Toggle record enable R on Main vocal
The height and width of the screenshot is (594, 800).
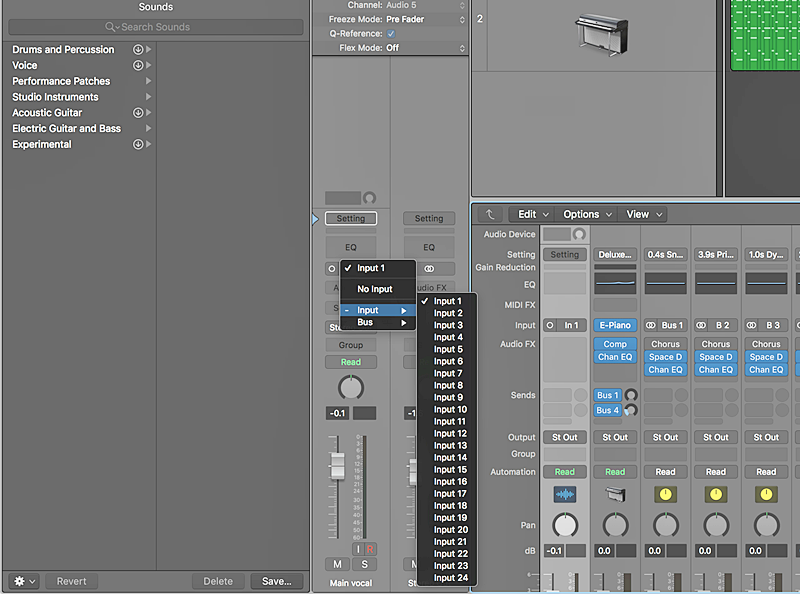pos(370,549)
